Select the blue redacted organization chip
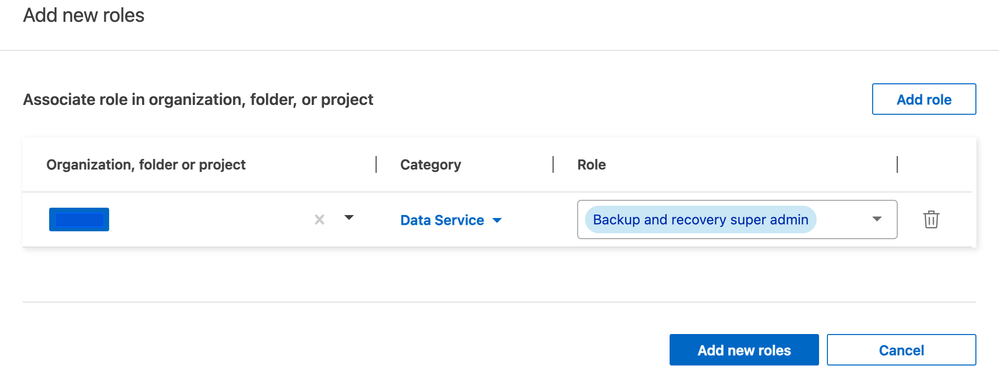This screenshot has height=379, width=999. (79, 219)
